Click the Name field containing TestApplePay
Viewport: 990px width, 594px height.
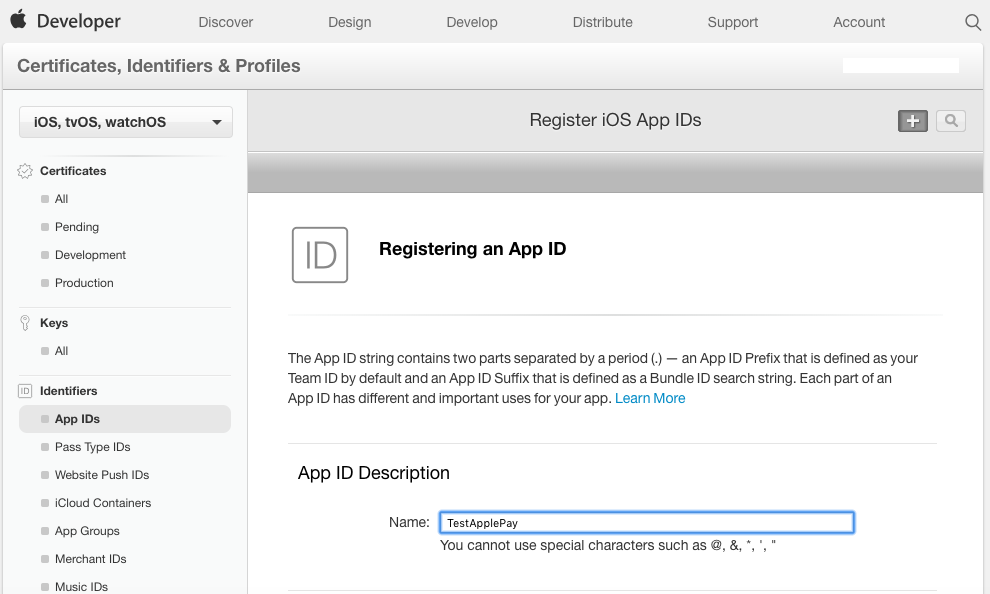coord(647,523)
